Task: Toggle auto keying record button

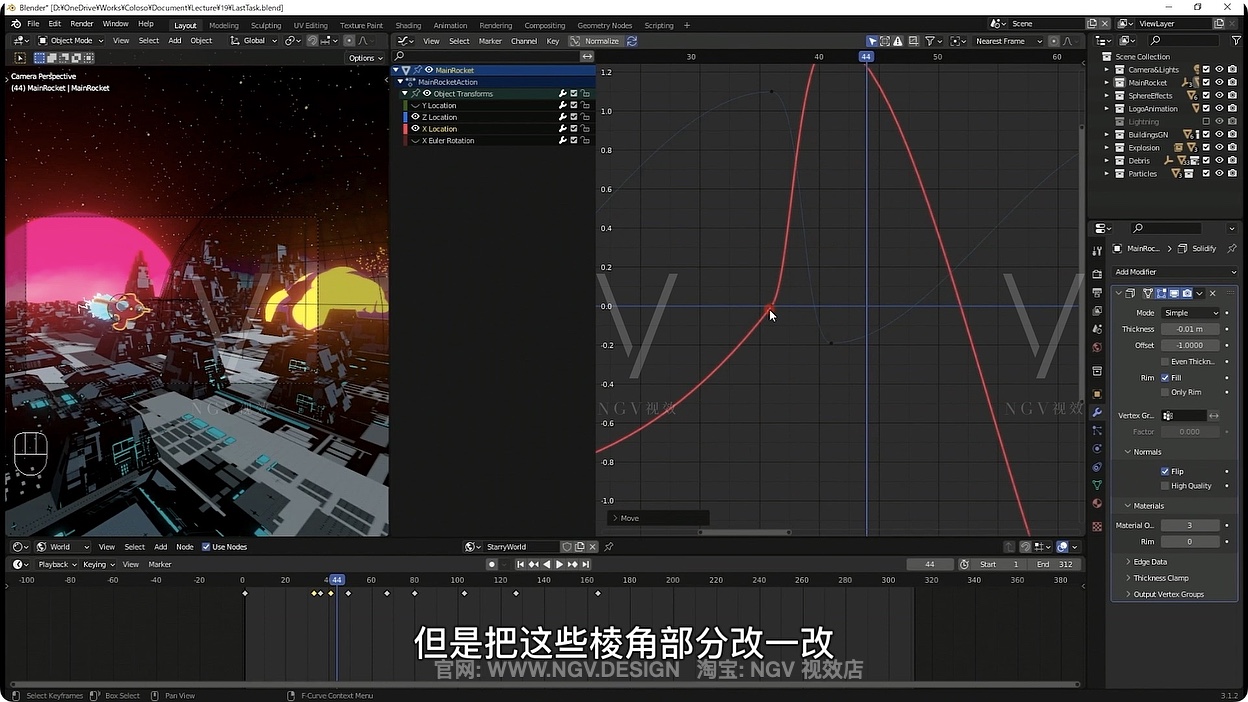Action: click(492, 564)
